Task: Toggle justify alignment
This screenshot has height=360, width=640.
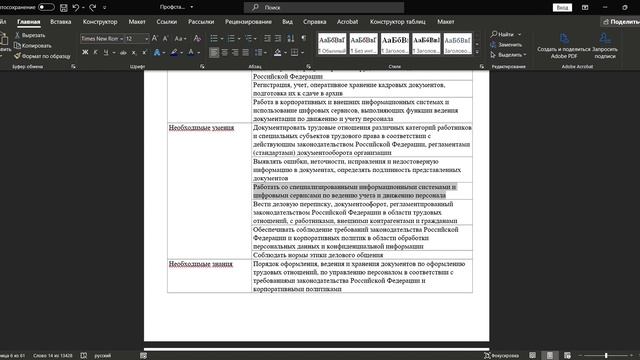Action: click(x=245, y=52)
